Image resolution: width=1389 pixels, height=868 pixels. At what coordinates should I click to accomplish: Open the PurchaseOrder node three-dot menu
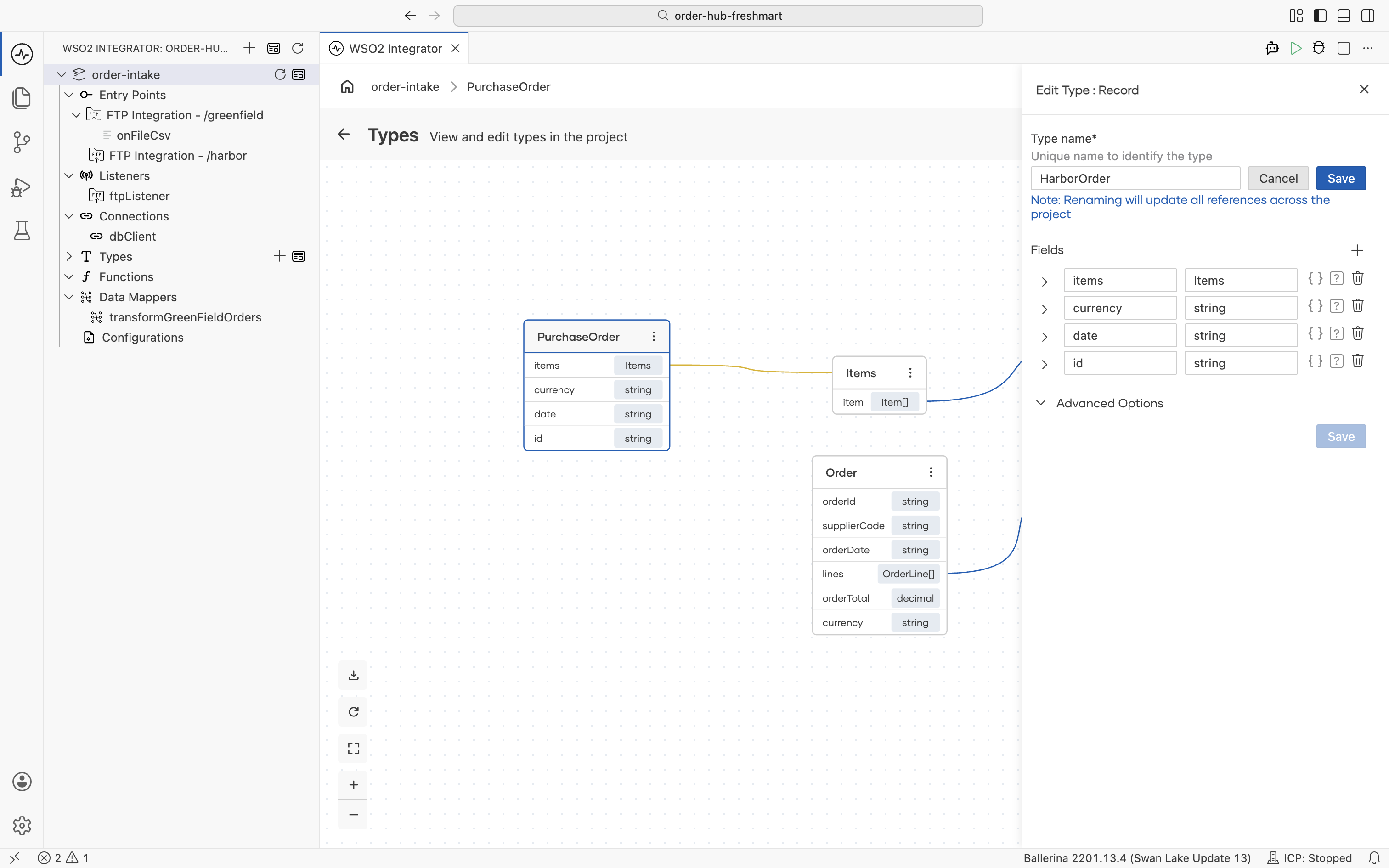pos(654,336)
